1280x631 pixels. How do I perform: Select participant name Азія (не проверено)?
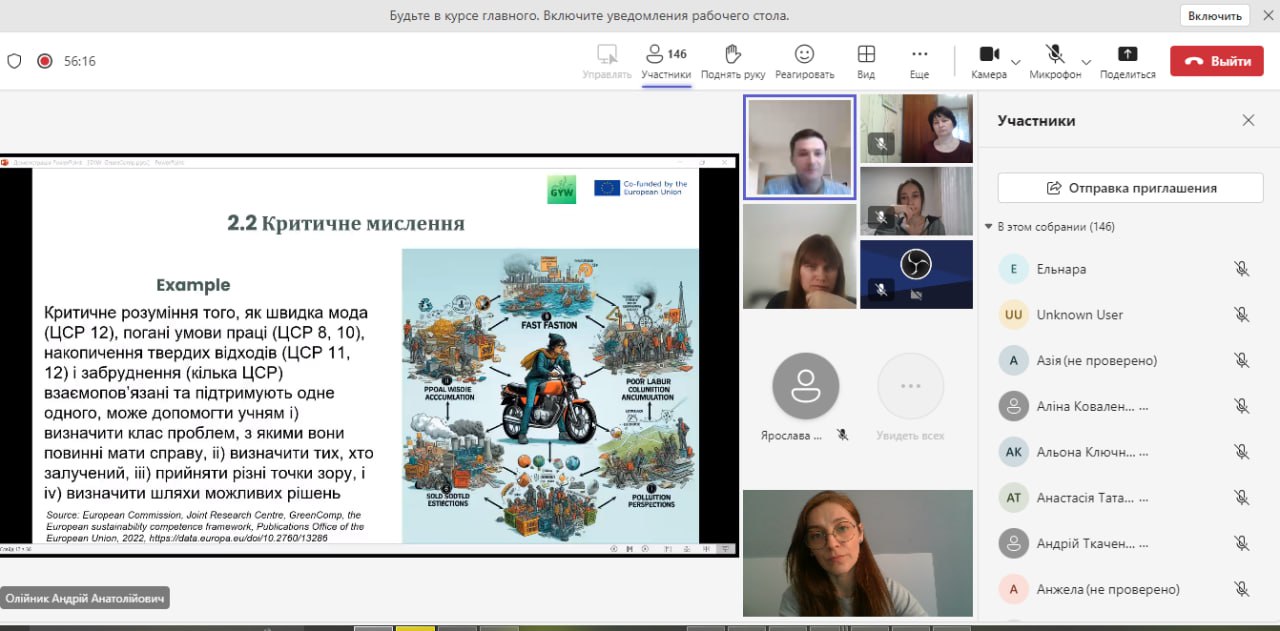(x=1097, y=360)
